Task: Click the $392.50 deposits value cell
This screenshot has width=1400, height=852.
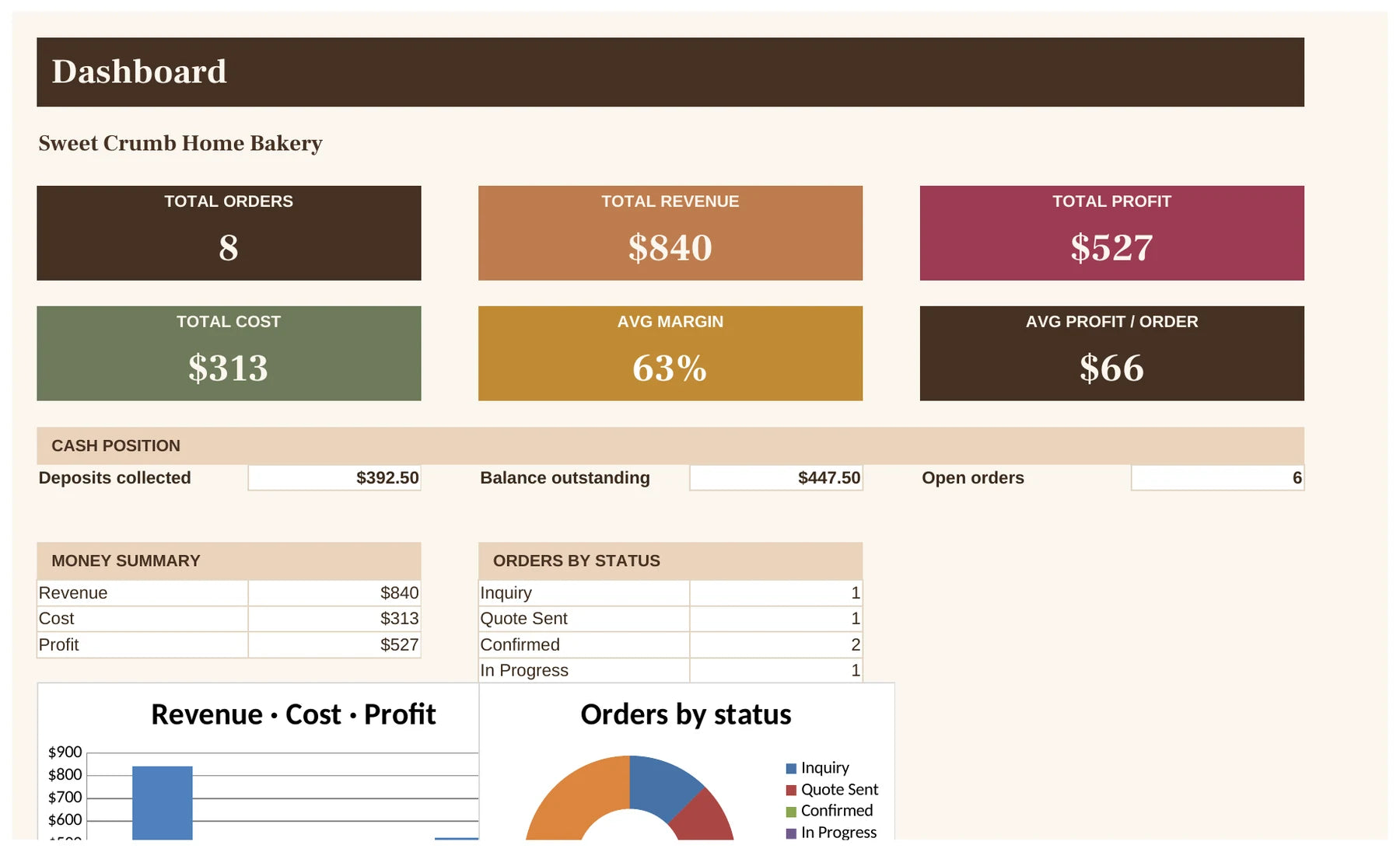Action: (x=334, y=477)
